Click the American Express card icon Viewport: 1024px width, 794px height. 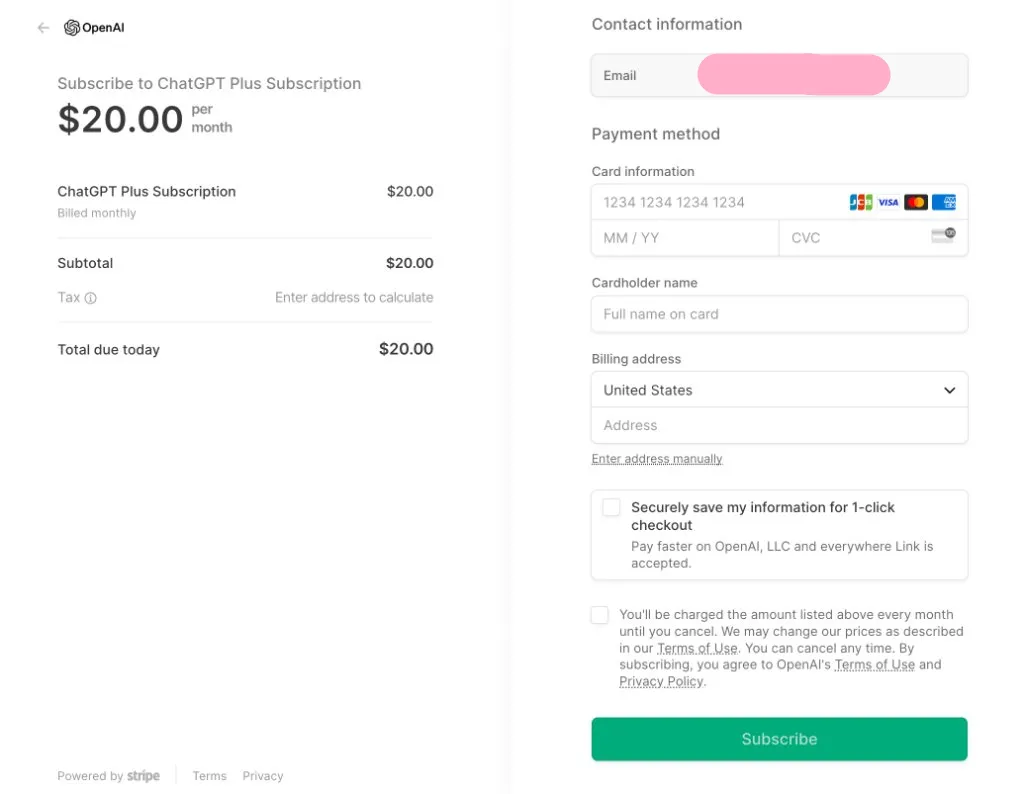944,202
